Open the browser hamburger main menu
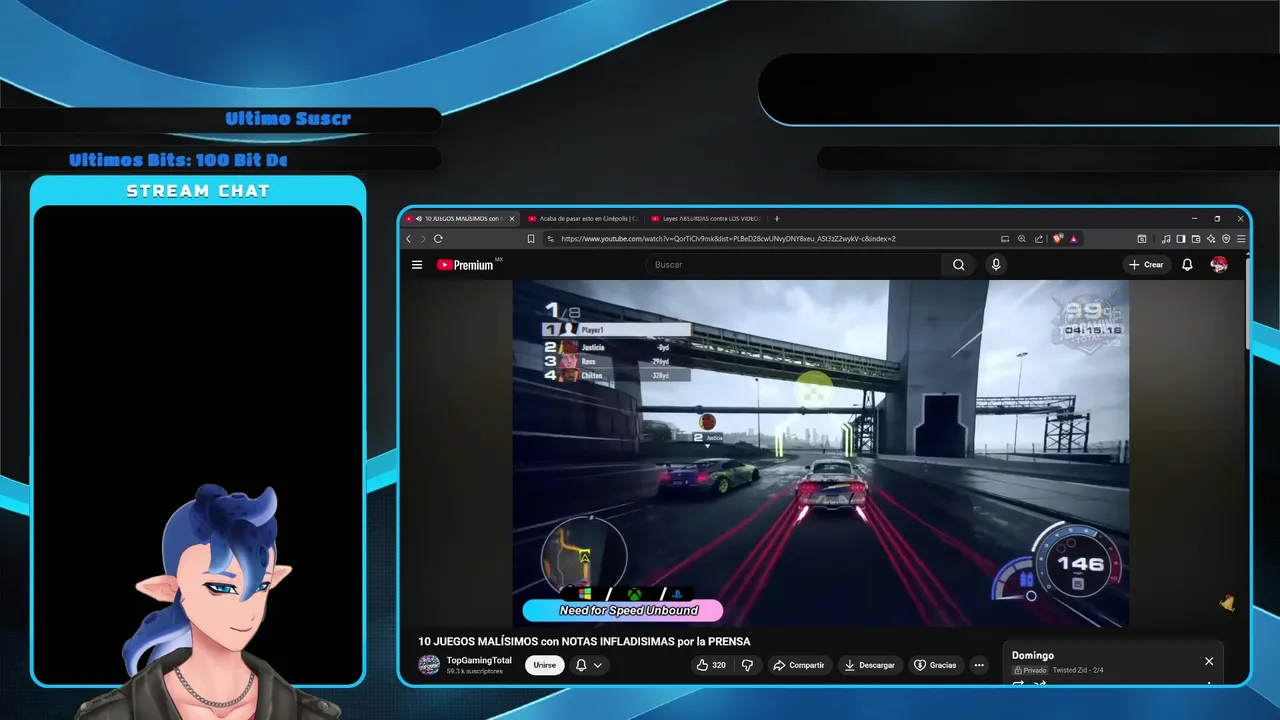 coord(1241,239)
